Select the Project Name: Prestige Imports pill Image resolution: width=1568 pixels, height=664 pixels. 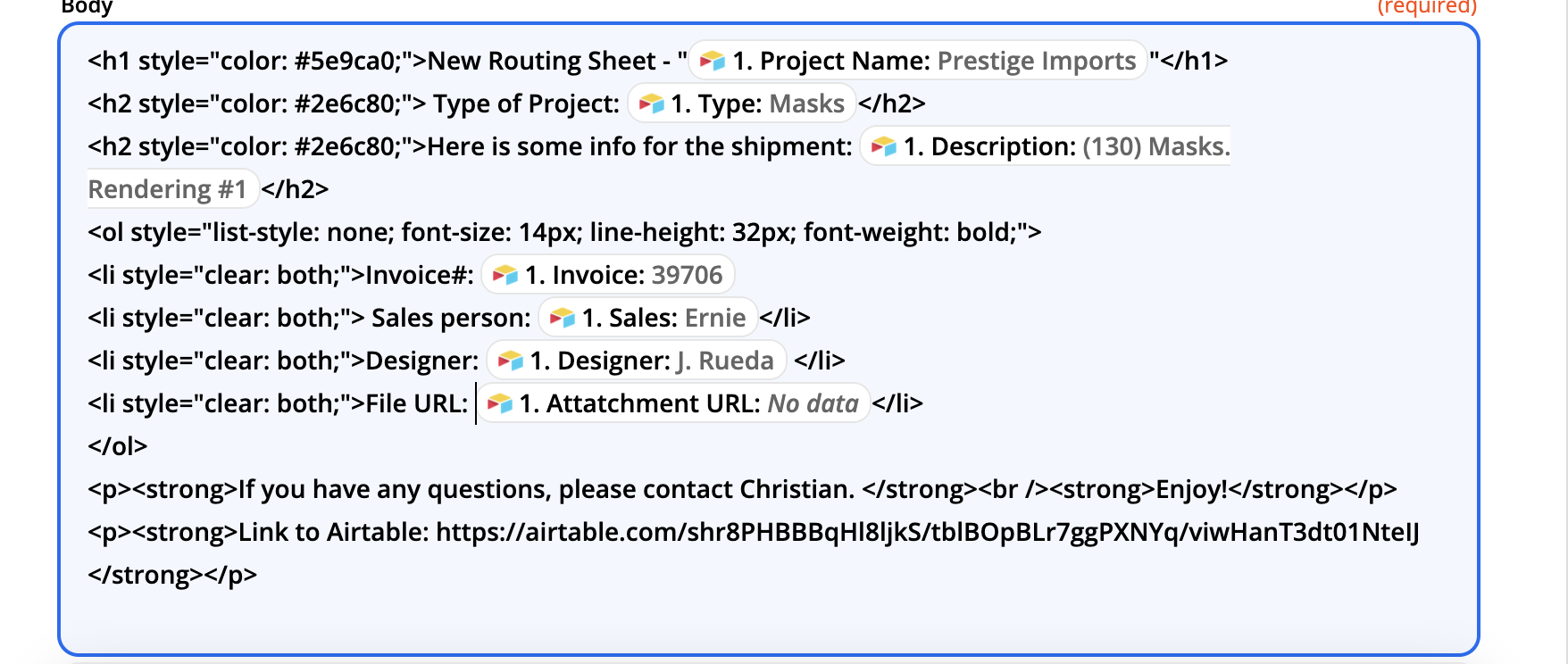tap(918, 61)
